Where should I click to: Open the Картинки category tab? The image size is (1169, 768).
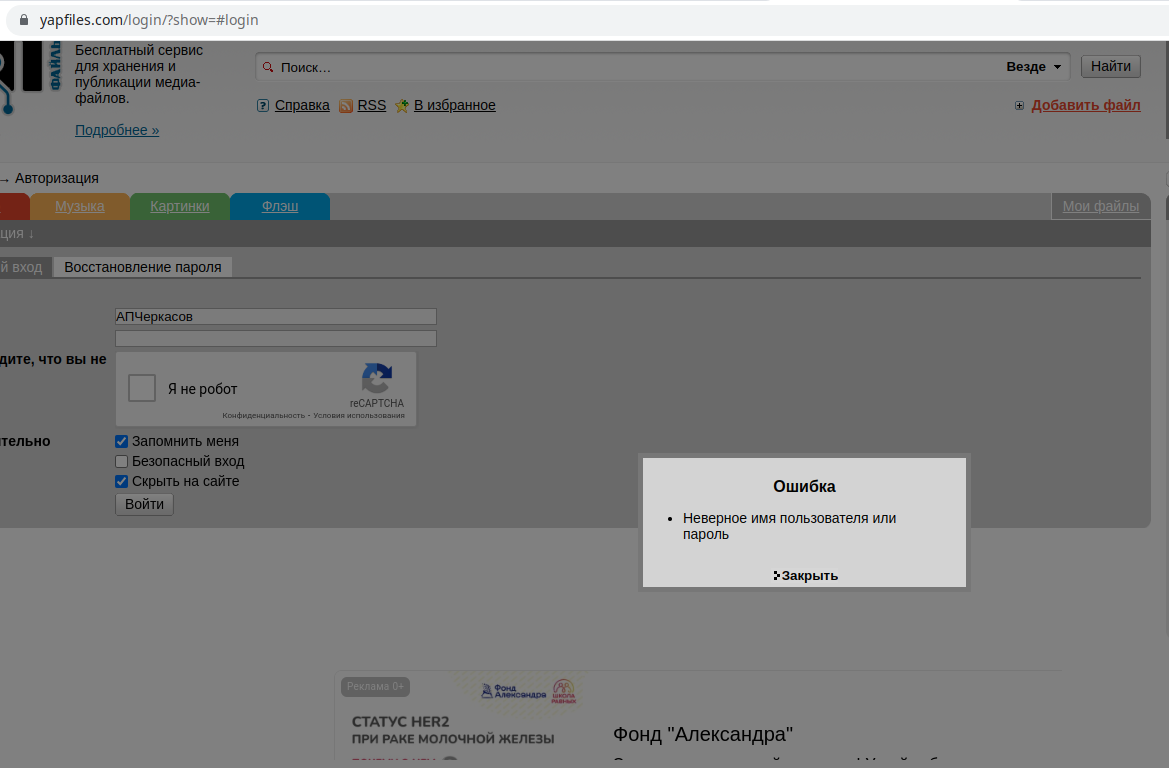pyautogui.click(x=180, y=207)
